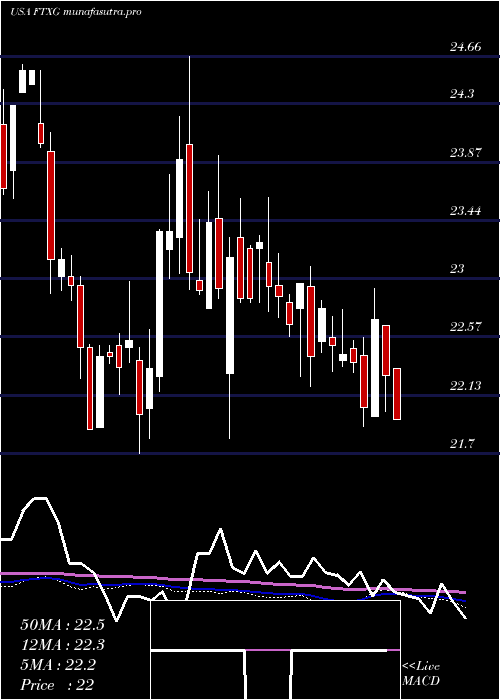Image resolution: width=500 pixels, height=700 pixels.
Task: Select the 21.7 price level label
Action: point(462,444)
